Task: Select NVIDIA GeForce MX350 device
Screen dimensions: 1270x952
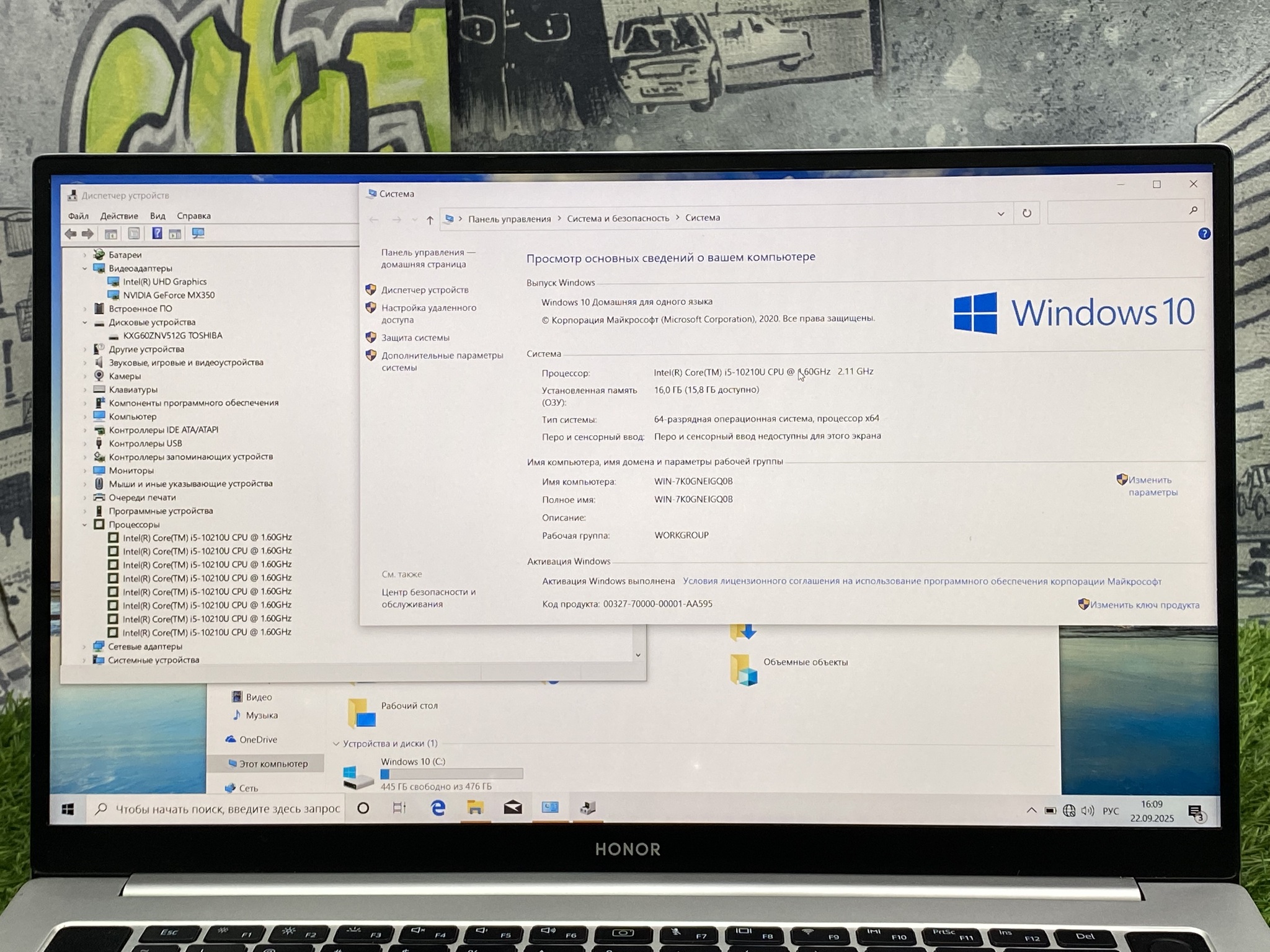Action: click(169, 295)
